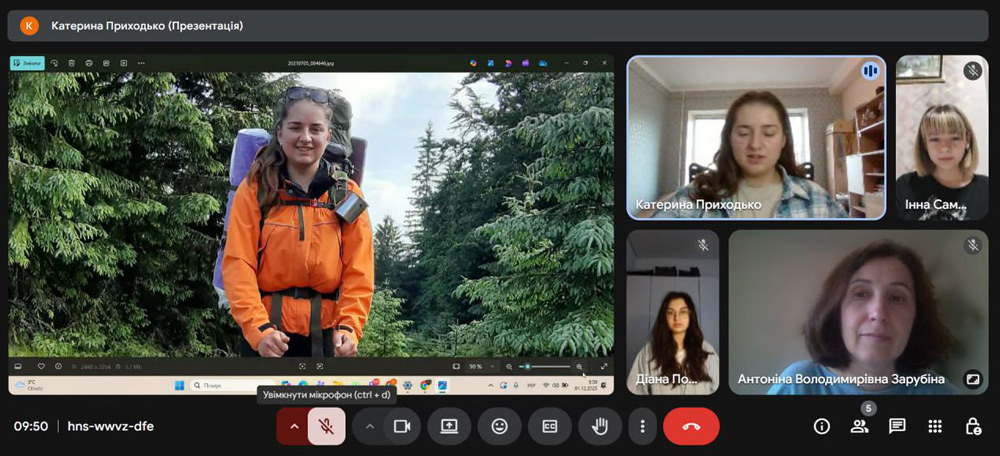This screenshot has width=1000, height=456.
Task: Leave the call with the red button
Action: tap(691, 426)
